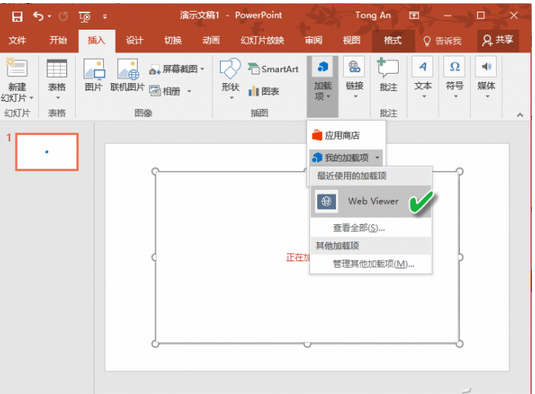This screenshot has width=535, height=394.
Task: Add a new 批注 comment
Action: tap(388, 75)
